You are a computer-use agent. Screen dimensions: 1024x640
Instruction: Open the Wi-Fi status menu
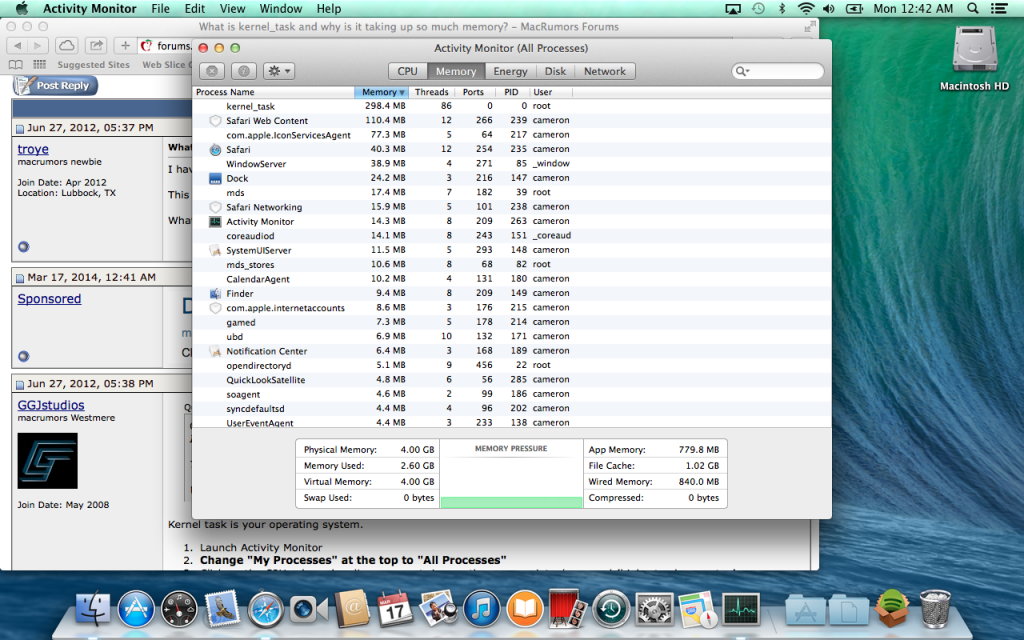coord(806,8)
